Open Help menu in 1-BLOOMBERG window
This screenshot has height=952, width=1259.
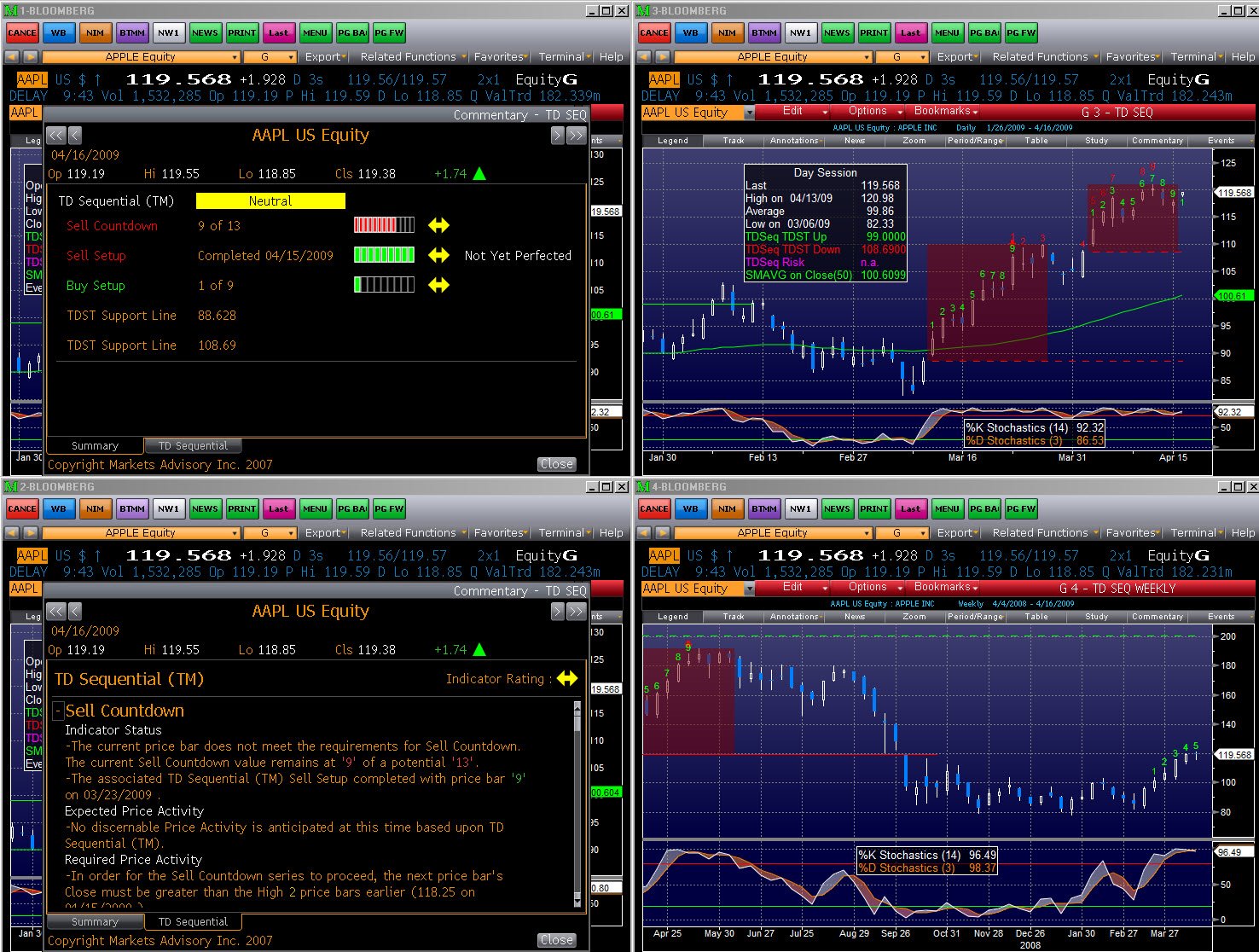(611, 56)
